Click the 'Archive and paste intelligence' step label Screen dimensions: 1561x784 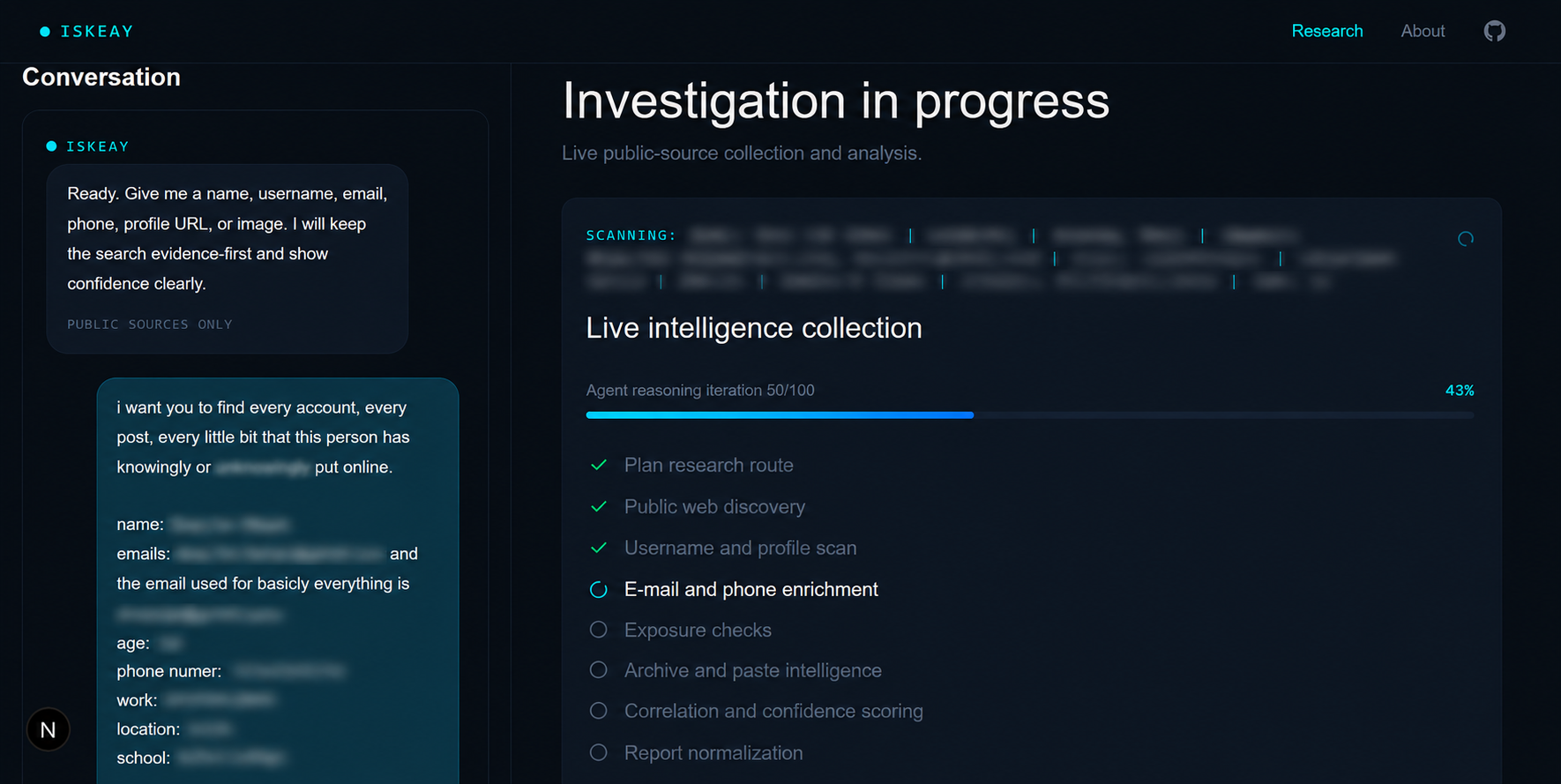click(x=753, y=670)
